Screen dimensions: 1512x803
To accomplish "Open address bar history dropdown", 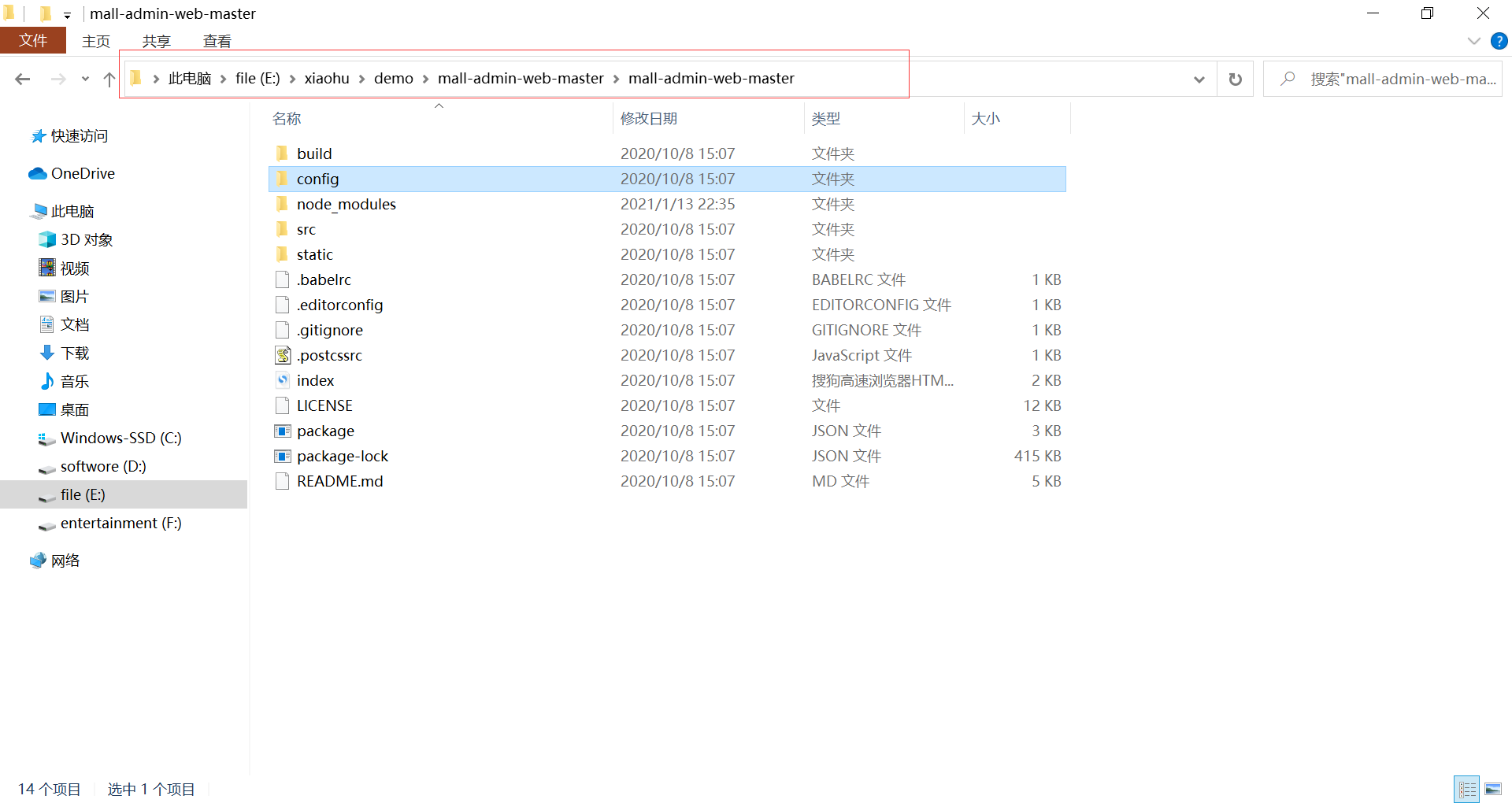I will 1199,79.
